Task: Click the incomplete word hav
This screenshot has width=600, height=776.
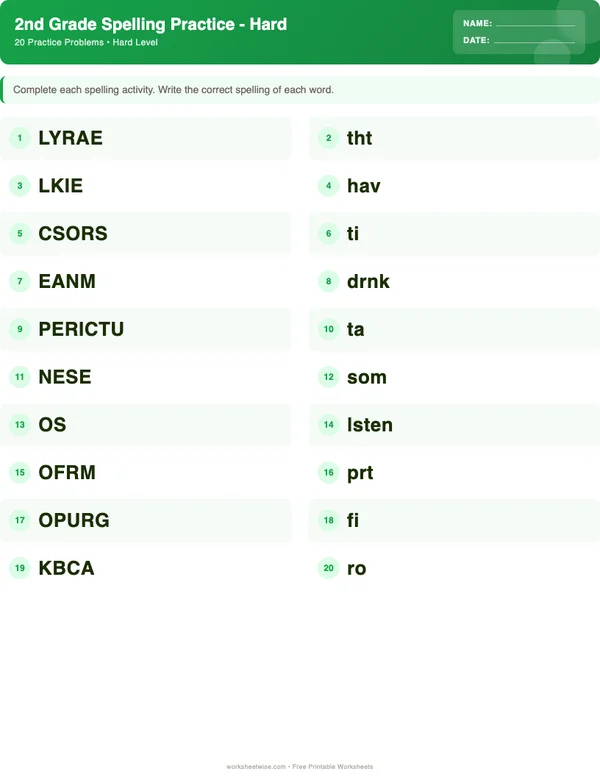Action: 364,186
